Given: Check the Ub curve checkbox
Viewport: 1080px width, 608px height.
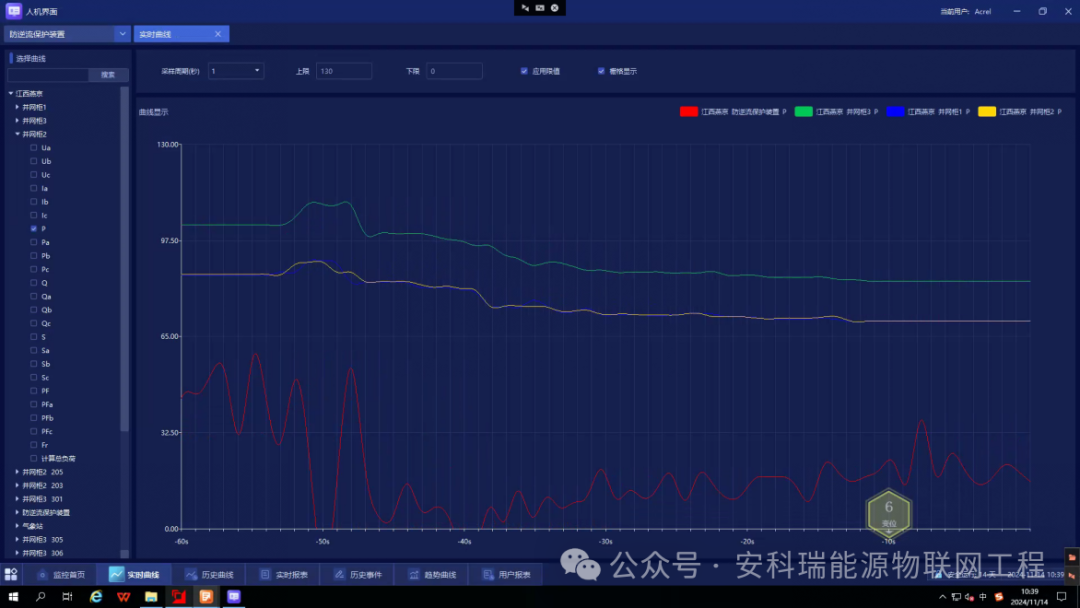Looking at the screenshot, I should point(34,161).
